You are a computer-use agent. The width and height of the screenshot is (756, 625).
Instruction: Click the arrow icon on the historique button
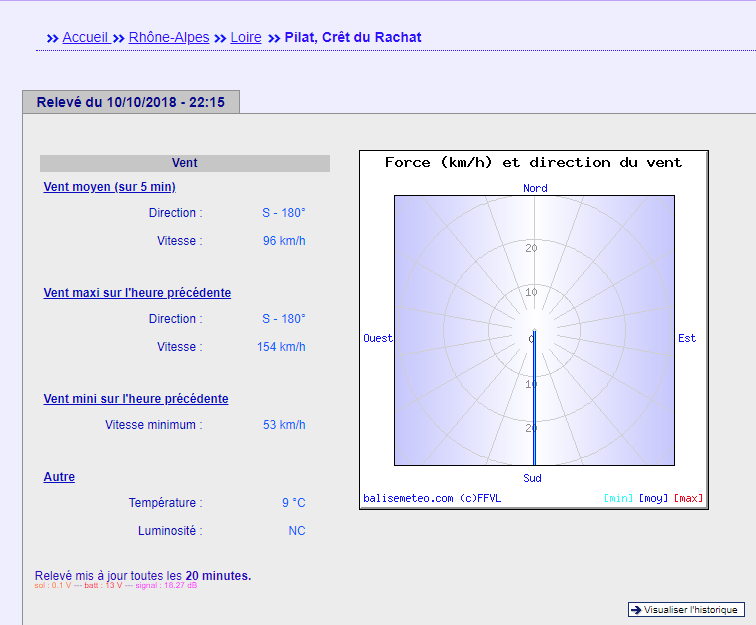pos(636,610)
